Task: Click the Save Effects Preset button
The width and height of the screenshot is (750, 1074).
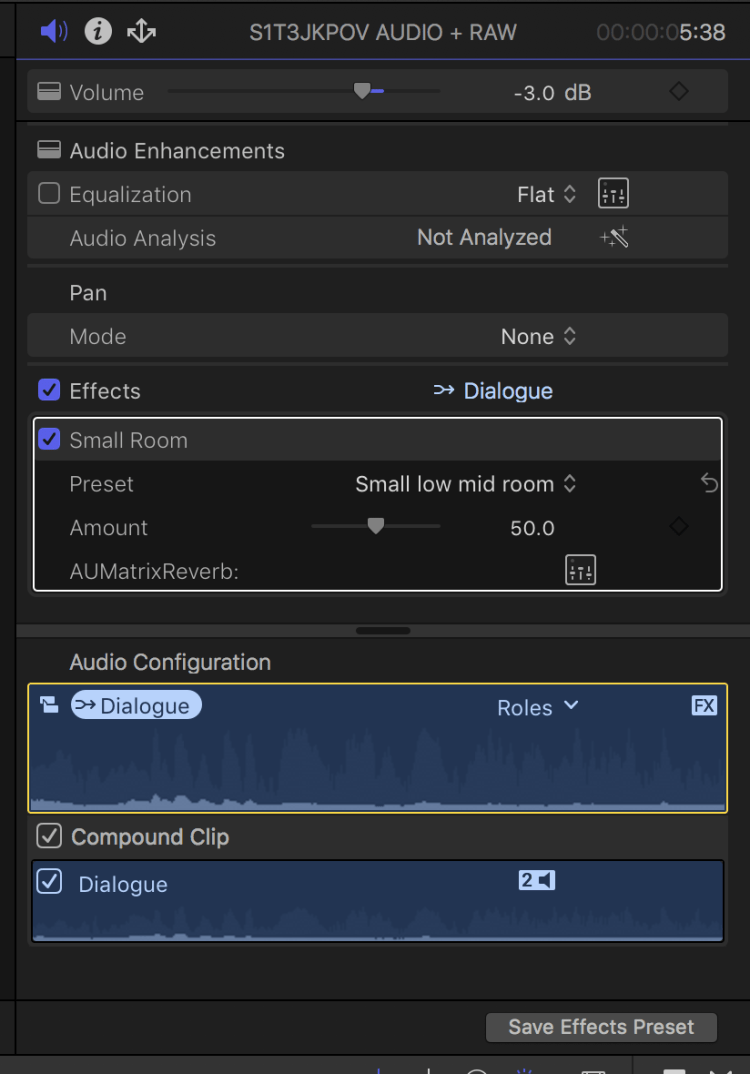Action: 601,1027
